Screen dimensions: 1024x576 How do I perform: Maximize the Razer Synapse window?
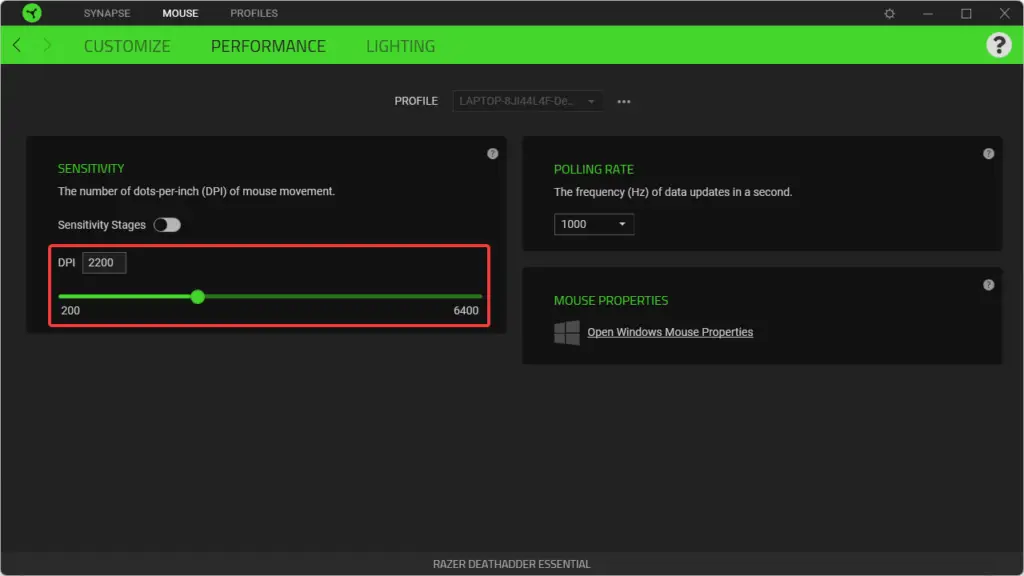(966, 13)
